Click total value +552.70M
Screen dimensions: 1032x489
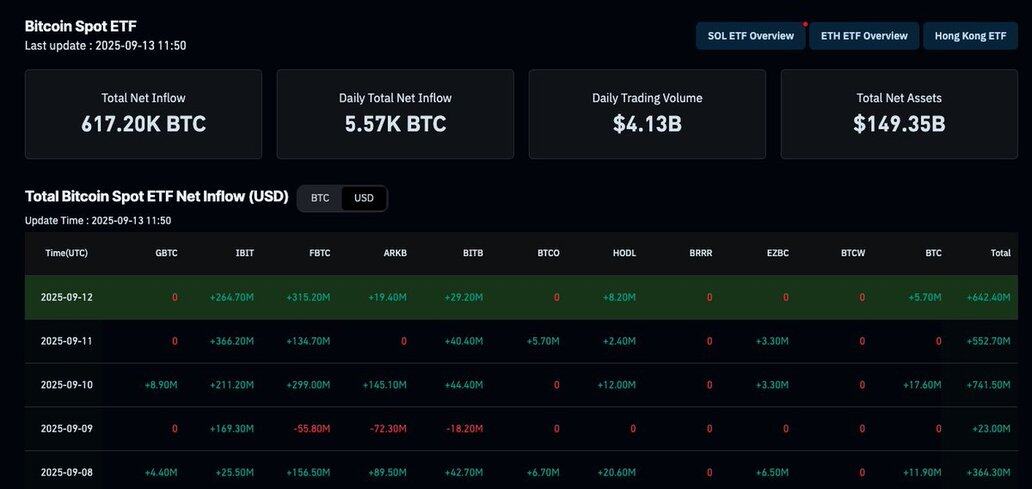click(988, 341)
